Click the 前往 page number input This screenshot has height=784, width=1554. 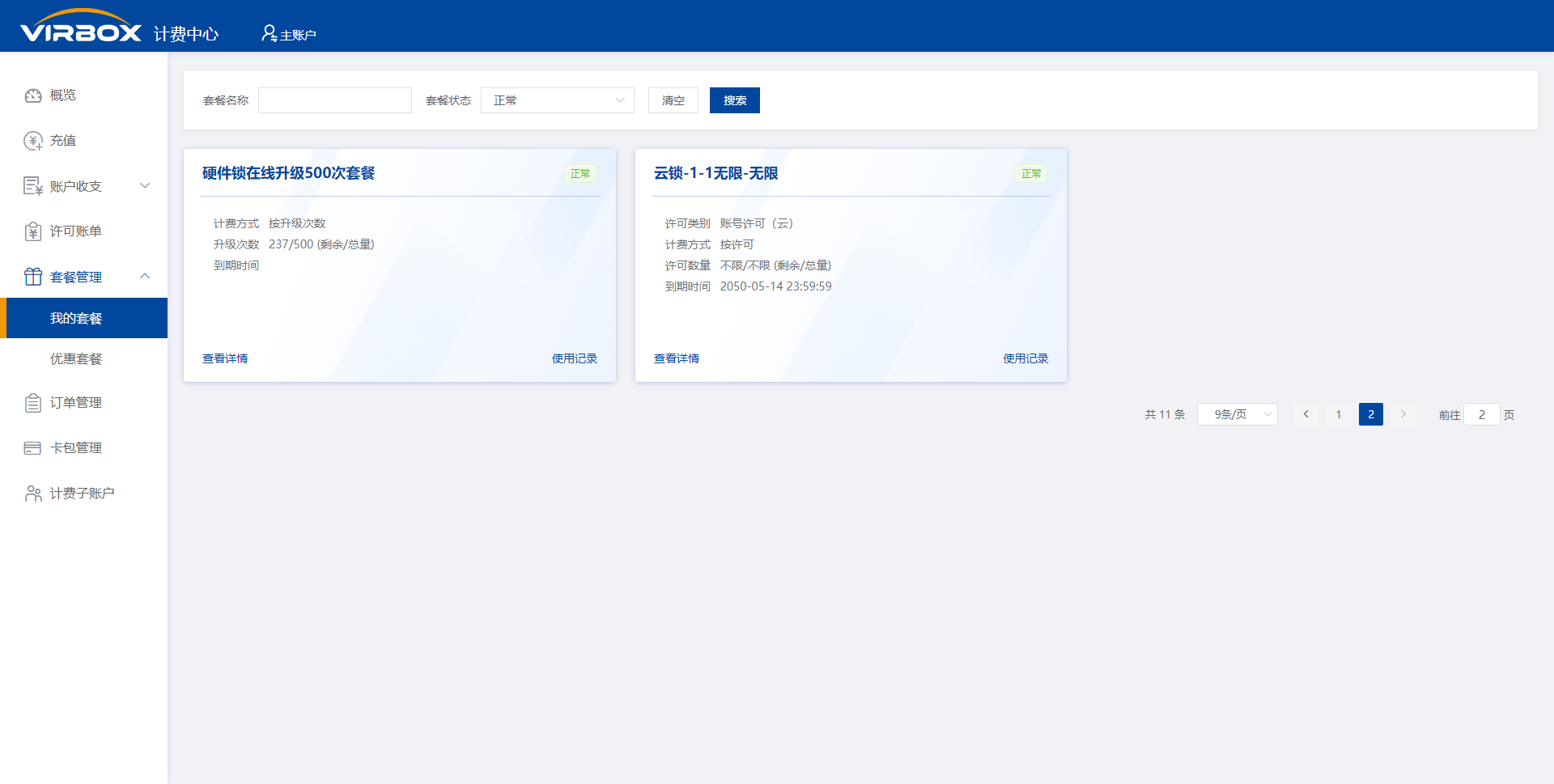pos(1482,414)
